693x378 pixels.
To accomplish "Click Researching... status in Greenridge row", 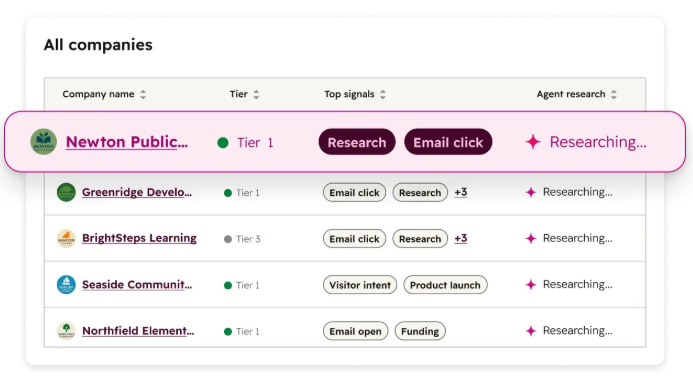I will click(x=578, y=192).
